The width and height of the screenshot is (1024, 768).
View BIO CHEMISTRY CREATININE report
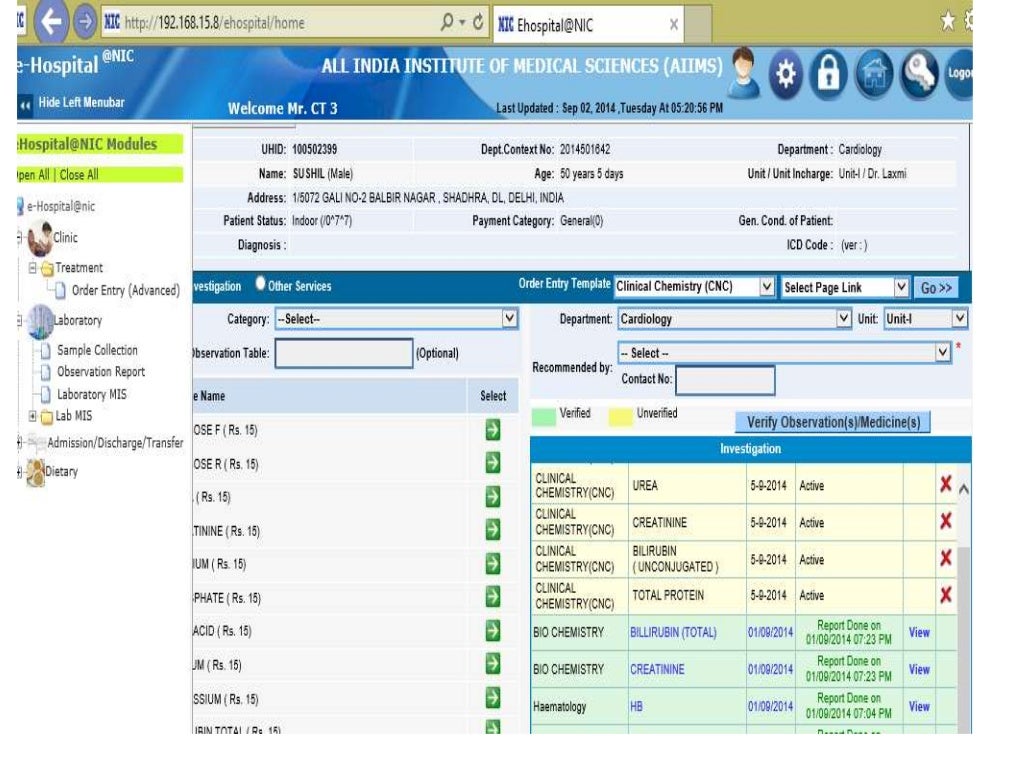click(x=919, y=669)
